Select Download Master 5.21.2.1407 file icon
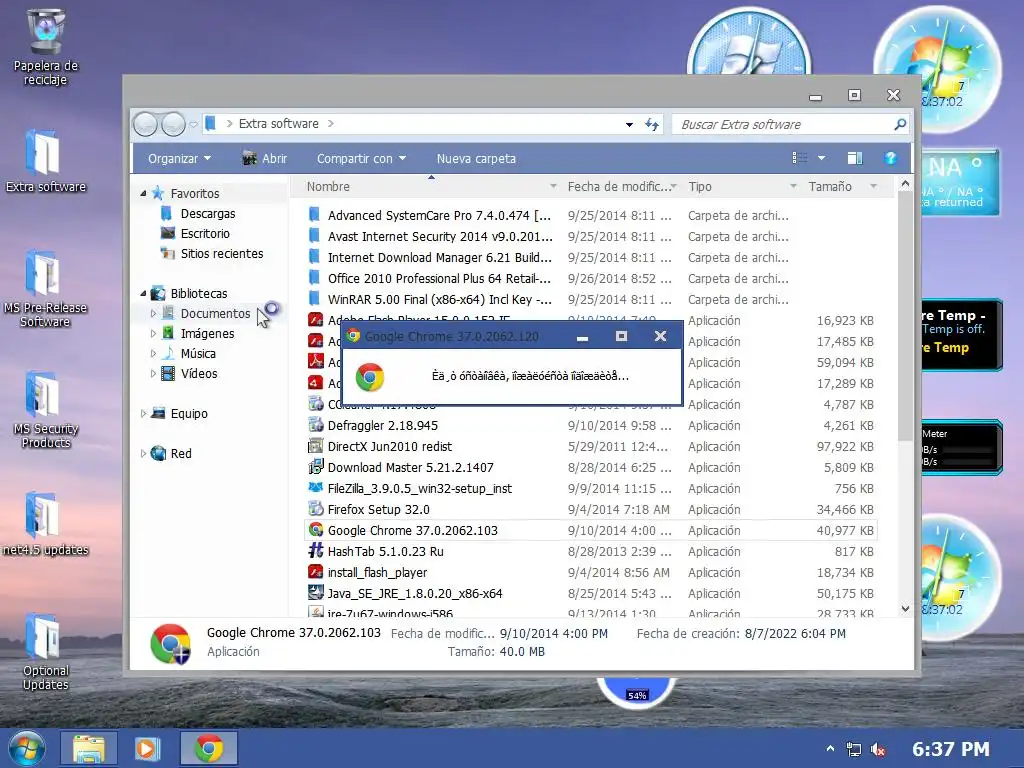1024x768 pixels. 315,467
